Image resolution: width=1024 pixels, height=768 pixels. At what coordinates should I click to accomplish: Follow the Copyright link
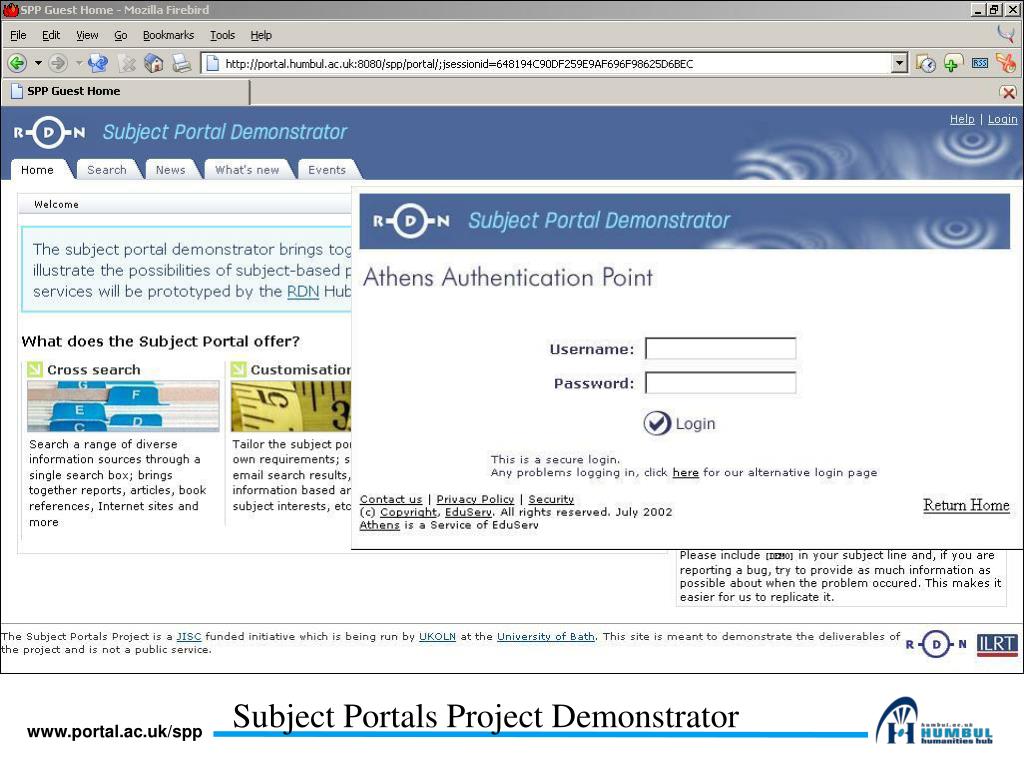click(408, 512)
